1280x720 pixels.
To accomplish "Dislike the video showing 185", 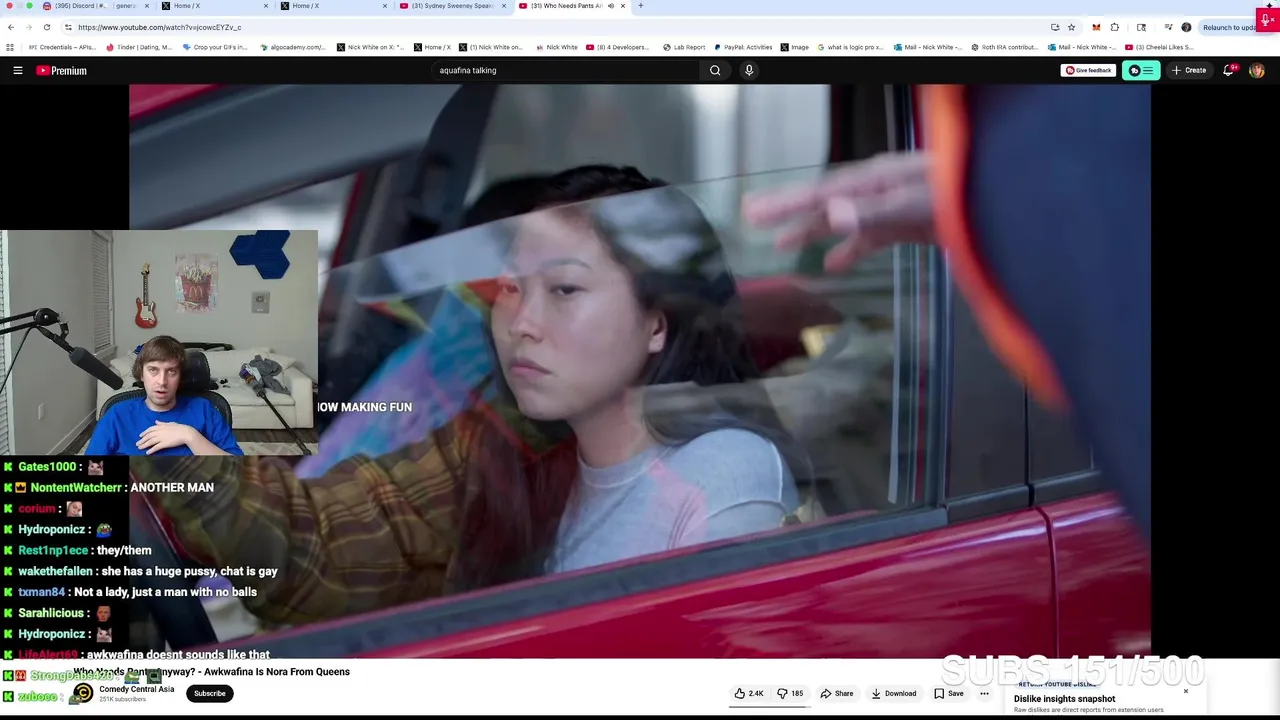I will (x=790, y=693).
